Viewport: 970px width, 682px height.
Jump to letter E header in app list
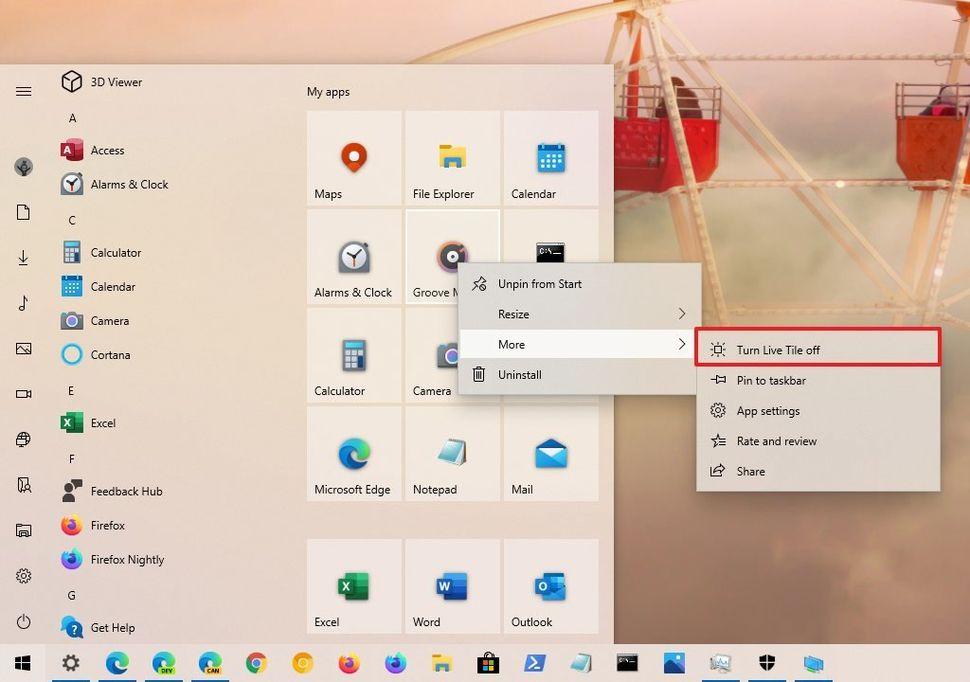pyautogui.click(x=71, y=391)
